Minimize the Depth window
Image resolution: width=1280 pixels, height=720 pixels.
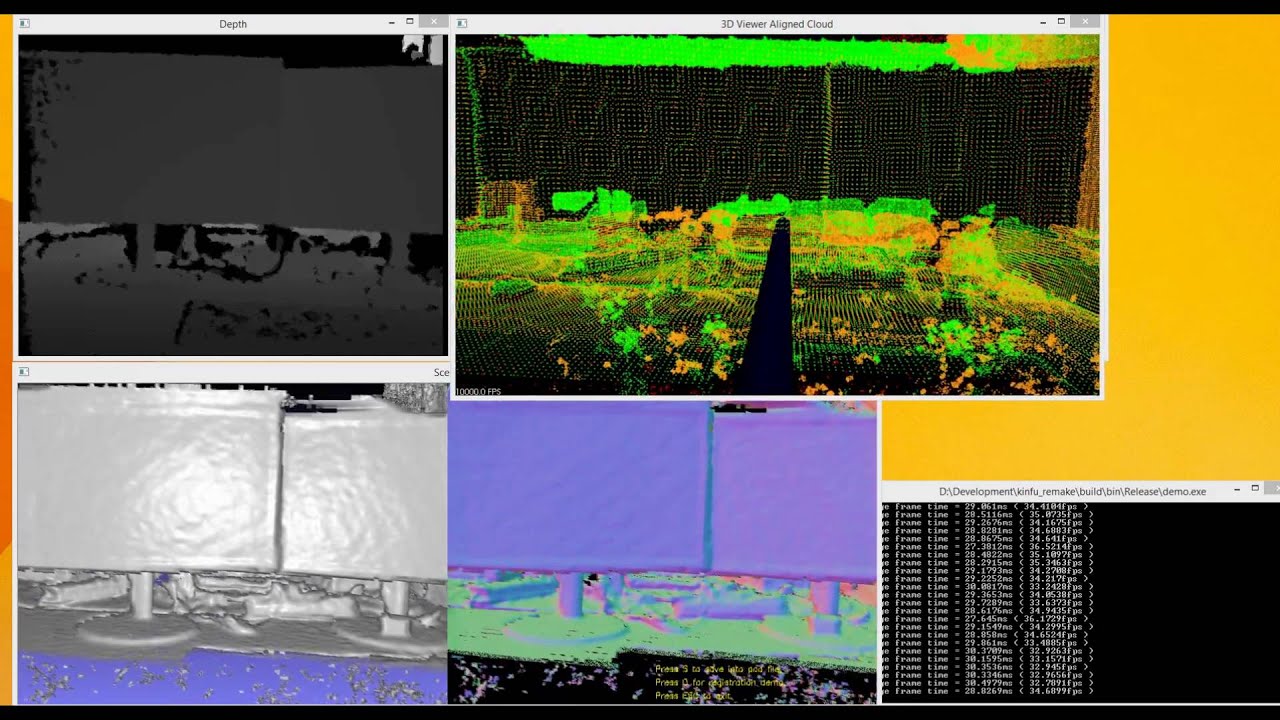(391, 22)
